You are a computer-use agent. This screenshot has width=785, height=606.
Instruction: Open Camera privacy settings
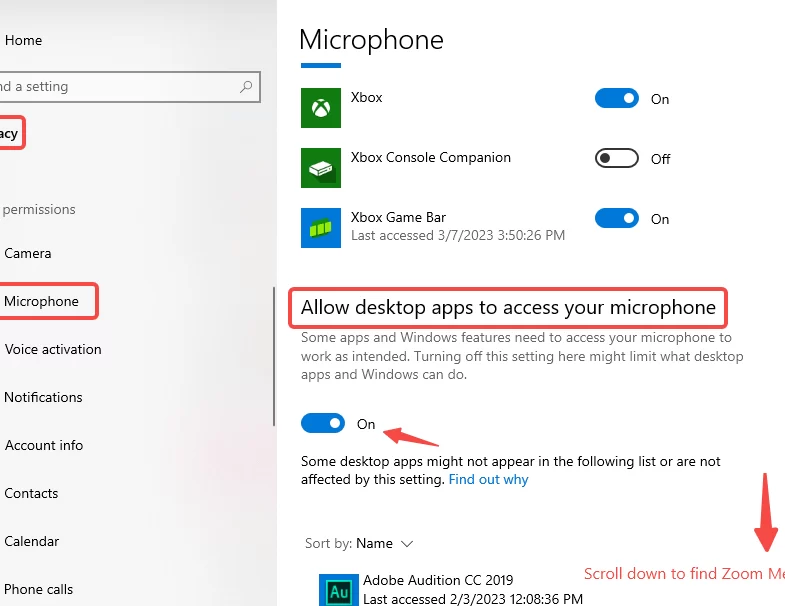pos(28,253)
